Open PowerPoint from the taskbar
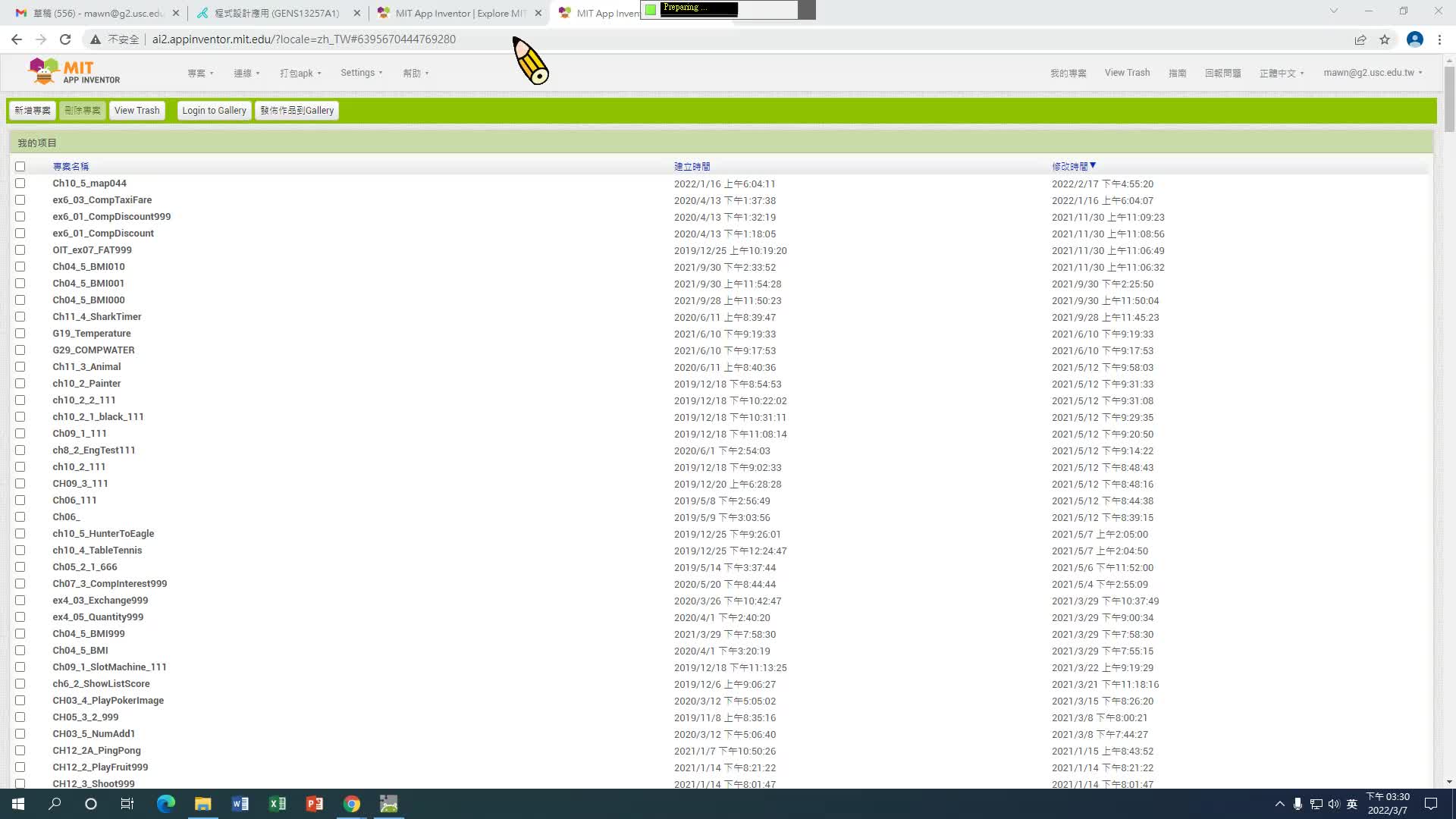 (314, 804)
